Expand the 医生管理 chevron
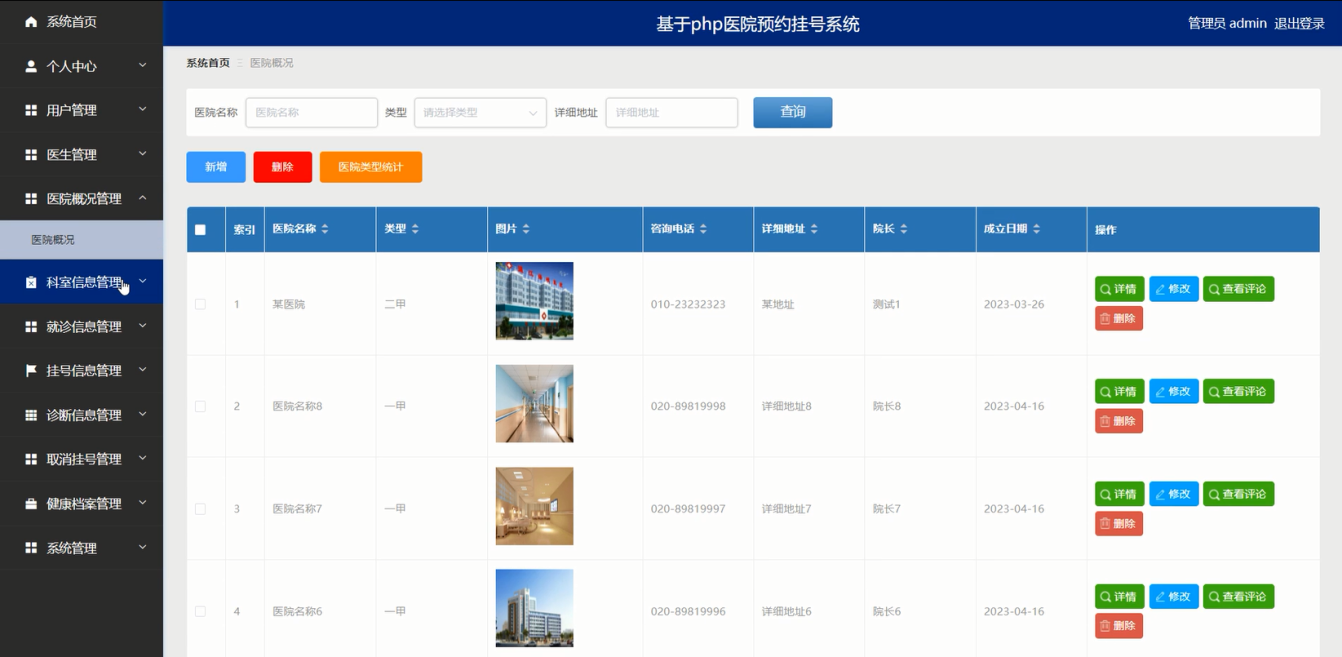This screenshot has height=657, width=1342. (142, 154)
